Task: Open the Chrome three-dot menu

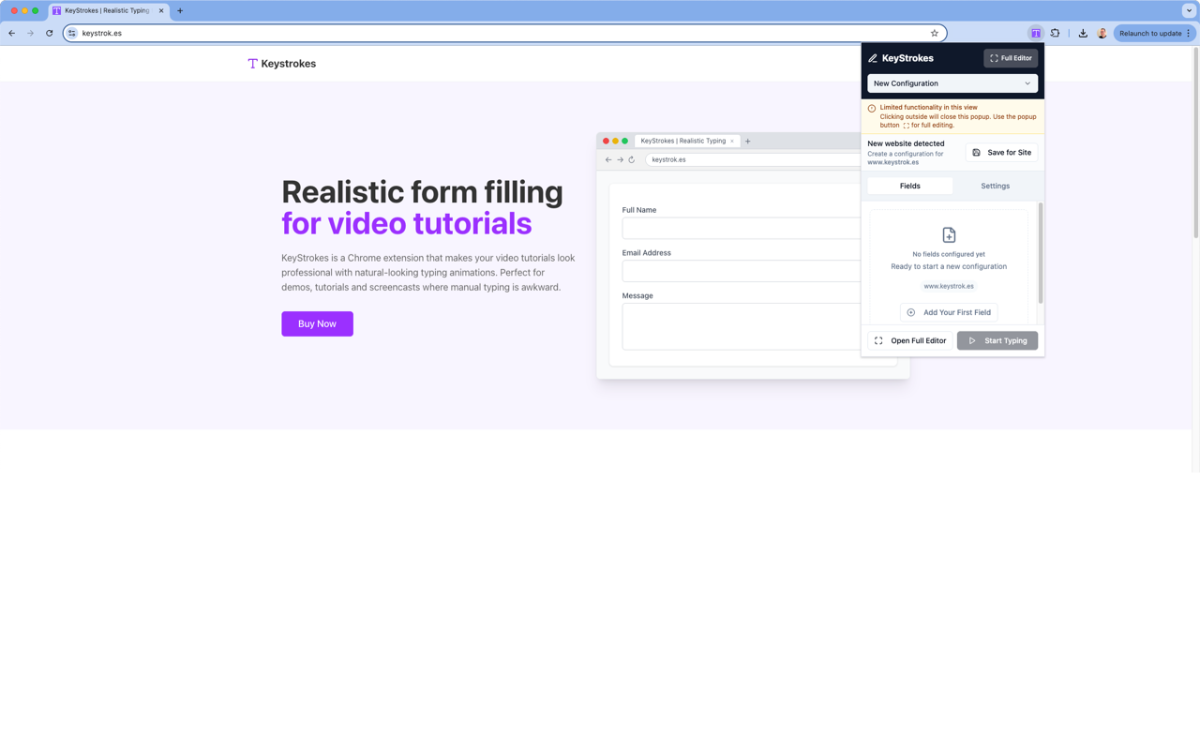Action: coord(1188,33)
